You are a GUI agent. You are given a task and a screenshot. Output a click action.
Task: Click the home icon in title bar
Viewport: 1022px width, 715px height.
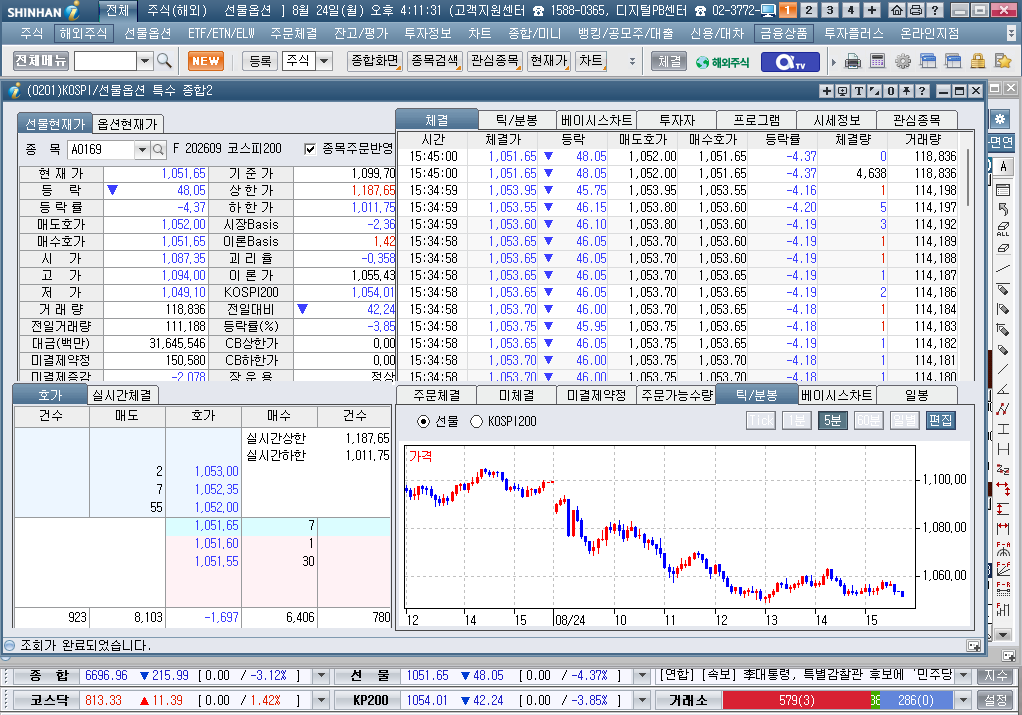click(898, 10)
